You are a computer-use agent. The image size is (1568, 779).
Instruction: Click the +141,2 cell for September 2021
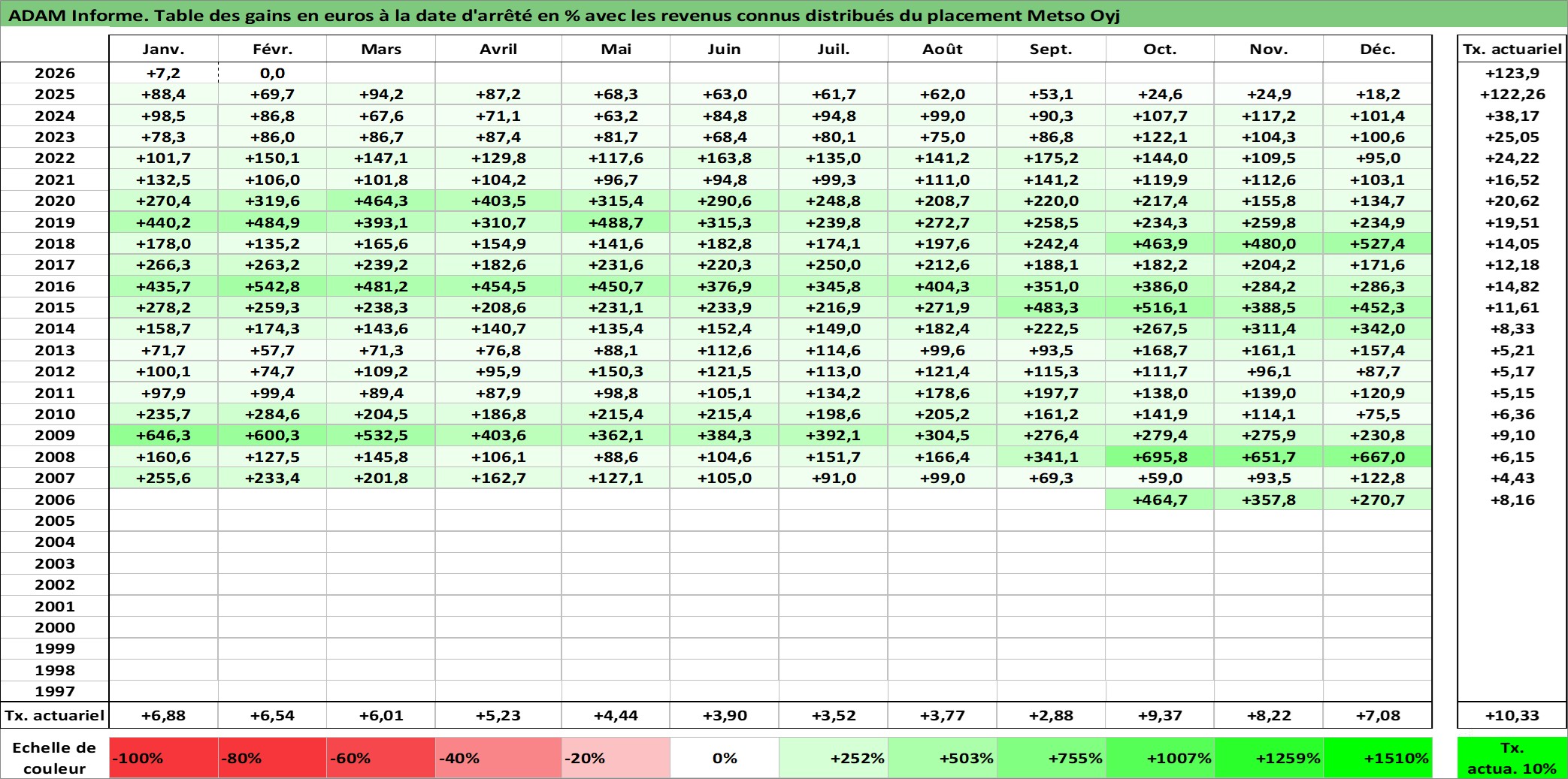pos(1051,180)
